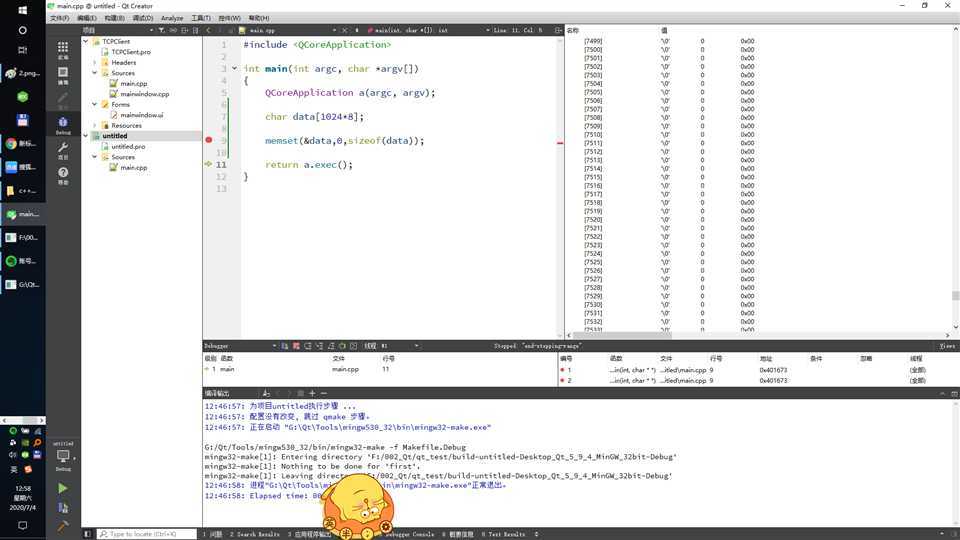Toggle the breakpoint on line 9

pos(209,141)
